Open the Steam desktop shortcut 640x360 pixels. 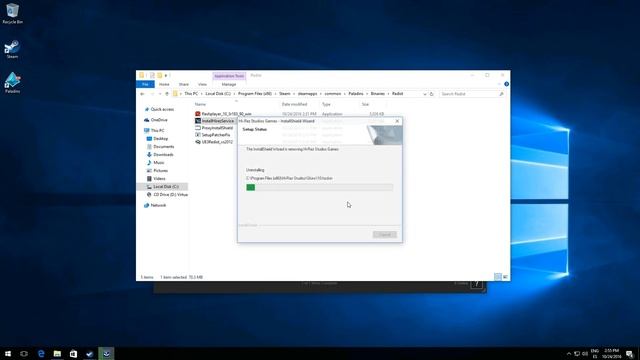coord(12,49)
